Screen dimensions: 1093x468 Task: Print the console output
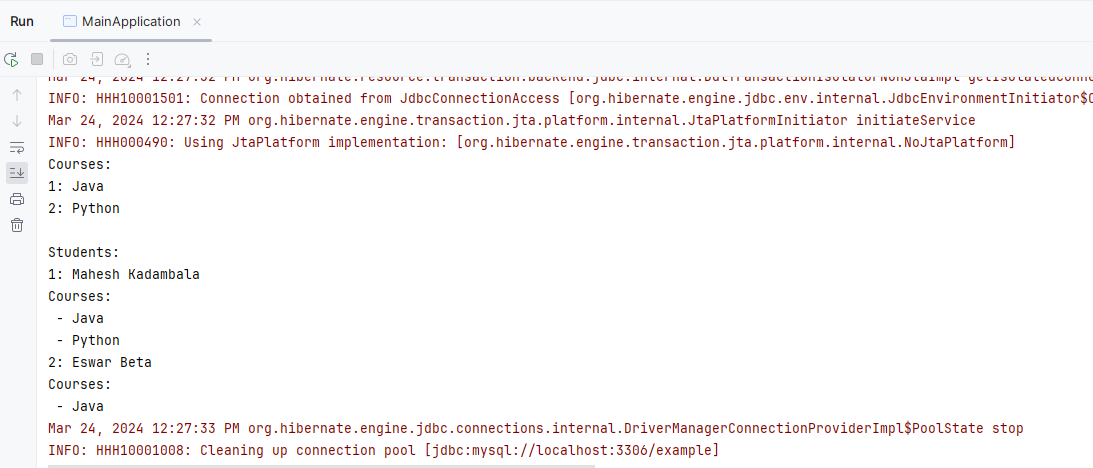click(x=17, y=199)
